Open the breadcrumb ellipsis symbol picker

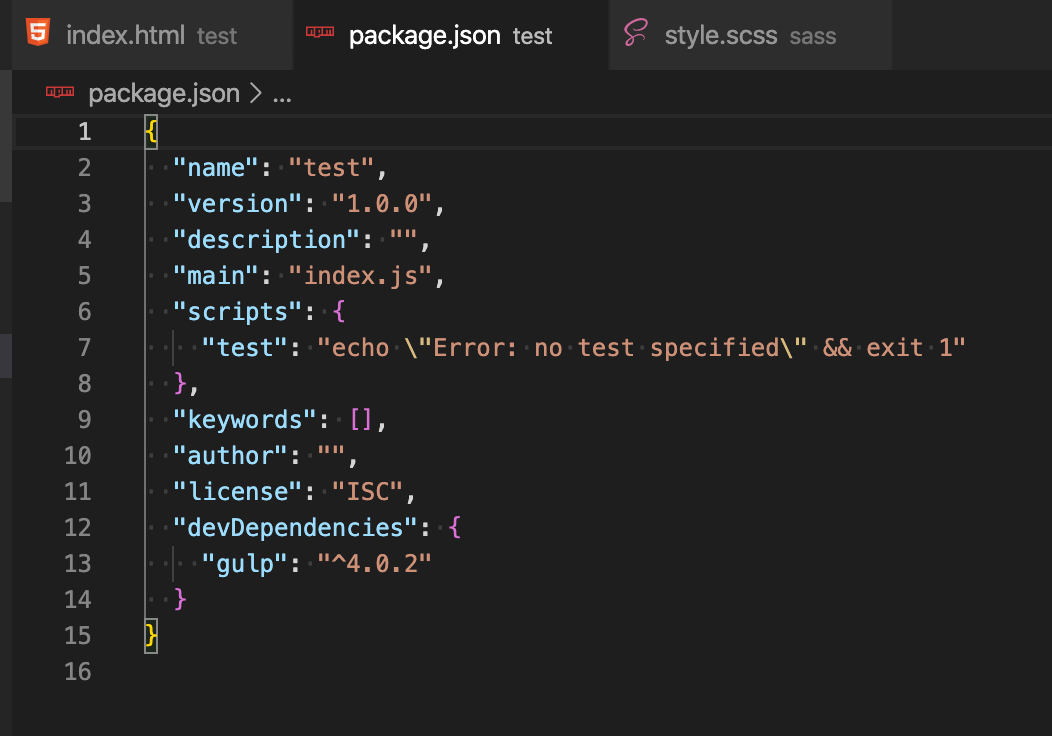[x=282, y=95]
